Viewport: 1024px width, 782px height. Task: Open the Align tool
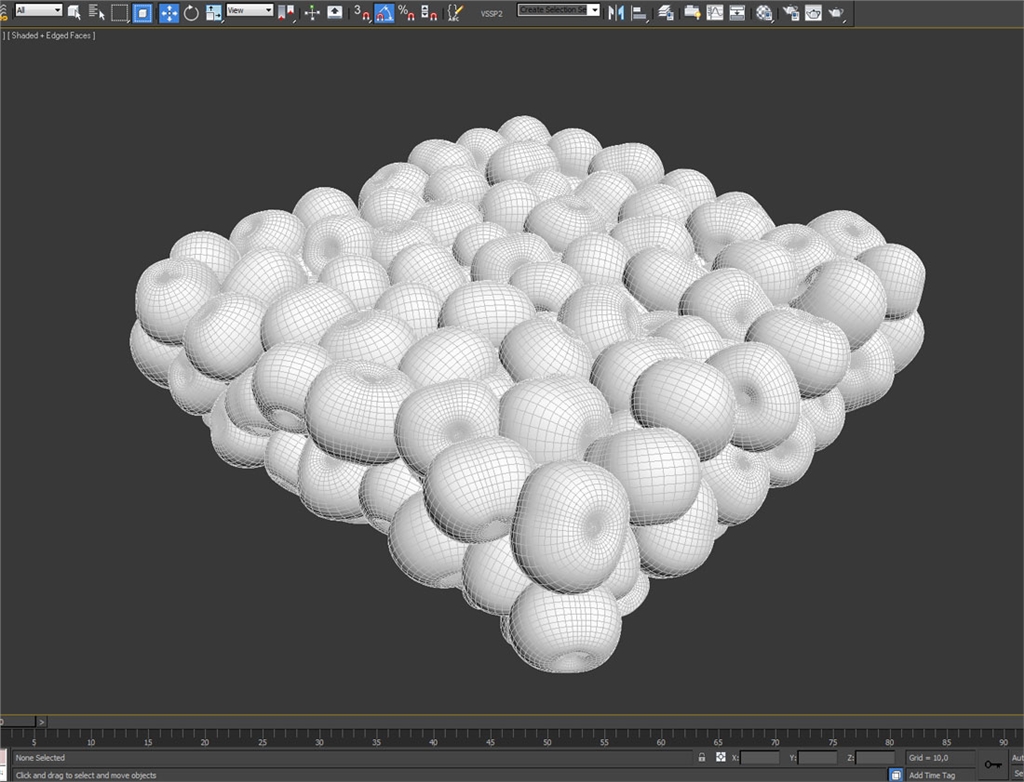640,13
